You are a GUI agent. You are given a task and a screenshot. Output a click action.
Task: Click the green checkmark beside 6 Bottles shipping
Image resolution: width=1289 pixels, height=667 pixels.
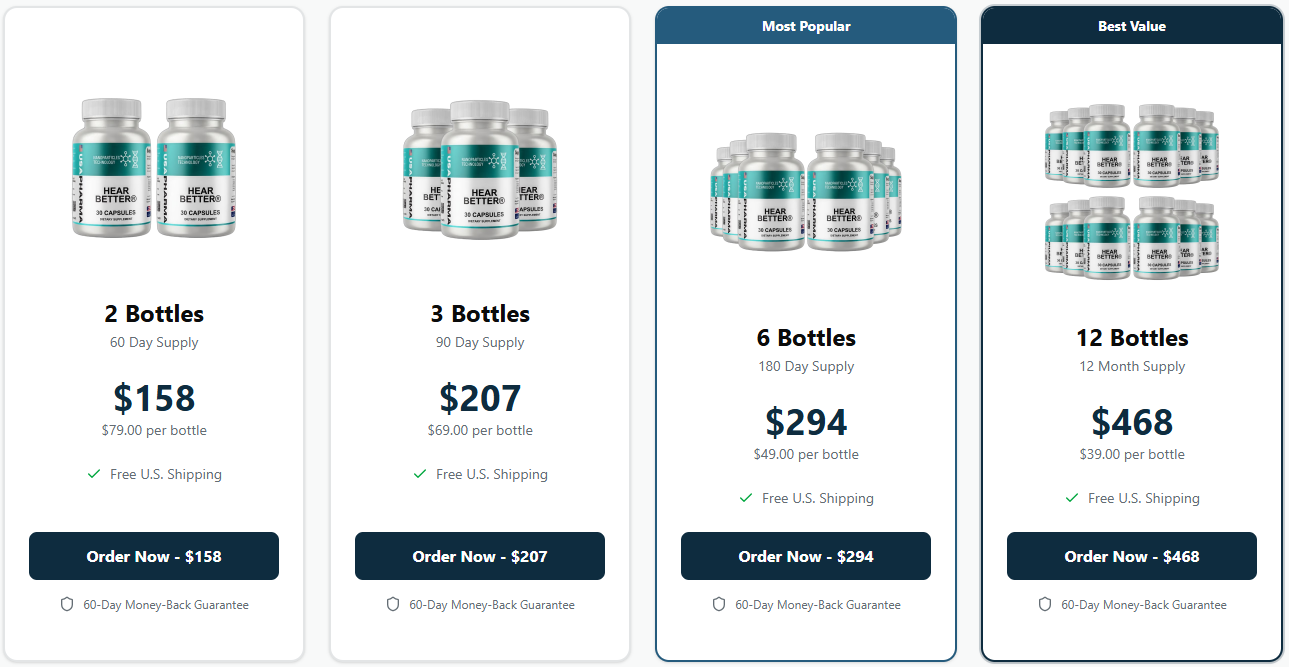(746, 497)
